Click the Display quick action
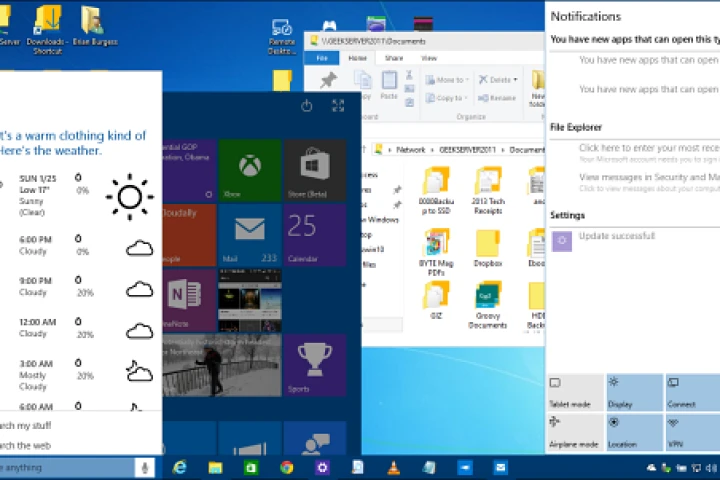 click(635, 392)
